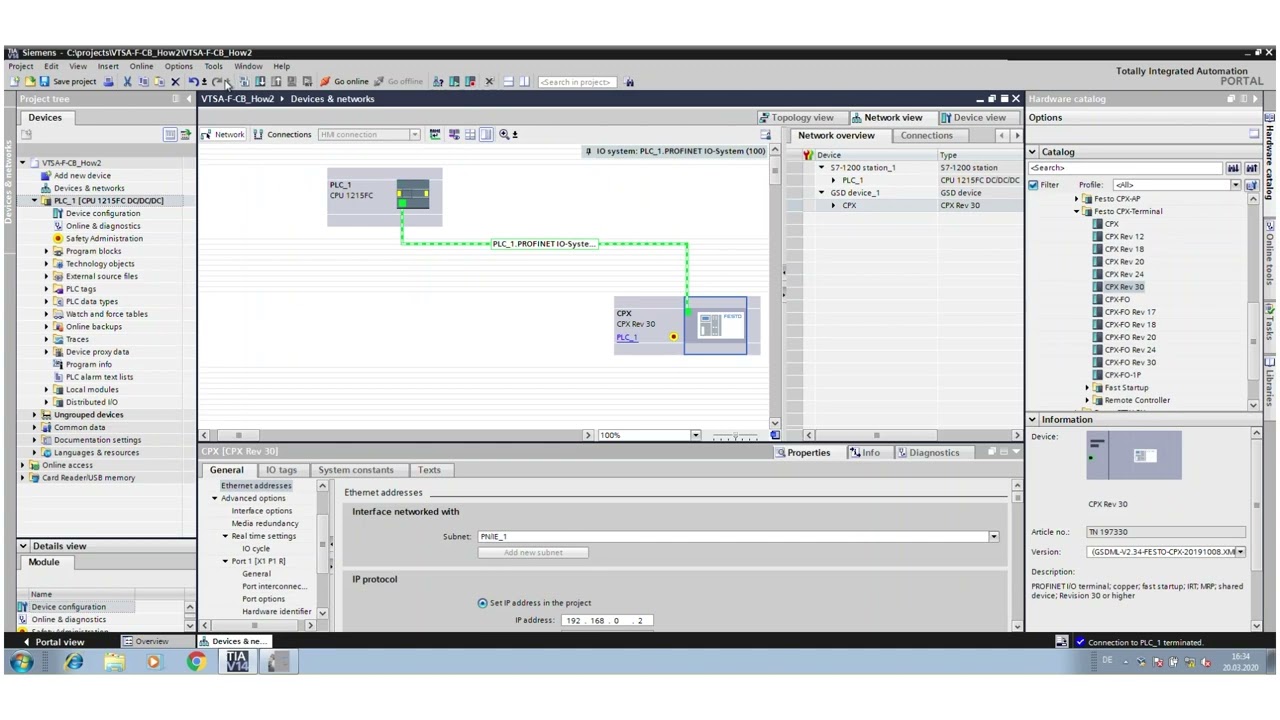Open the Project menu
The image size is (1280, 720).
point(20,67)
